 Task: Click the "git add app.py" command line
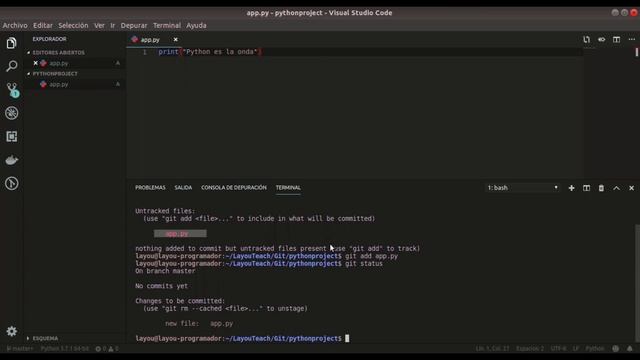[x=267, y=256]
